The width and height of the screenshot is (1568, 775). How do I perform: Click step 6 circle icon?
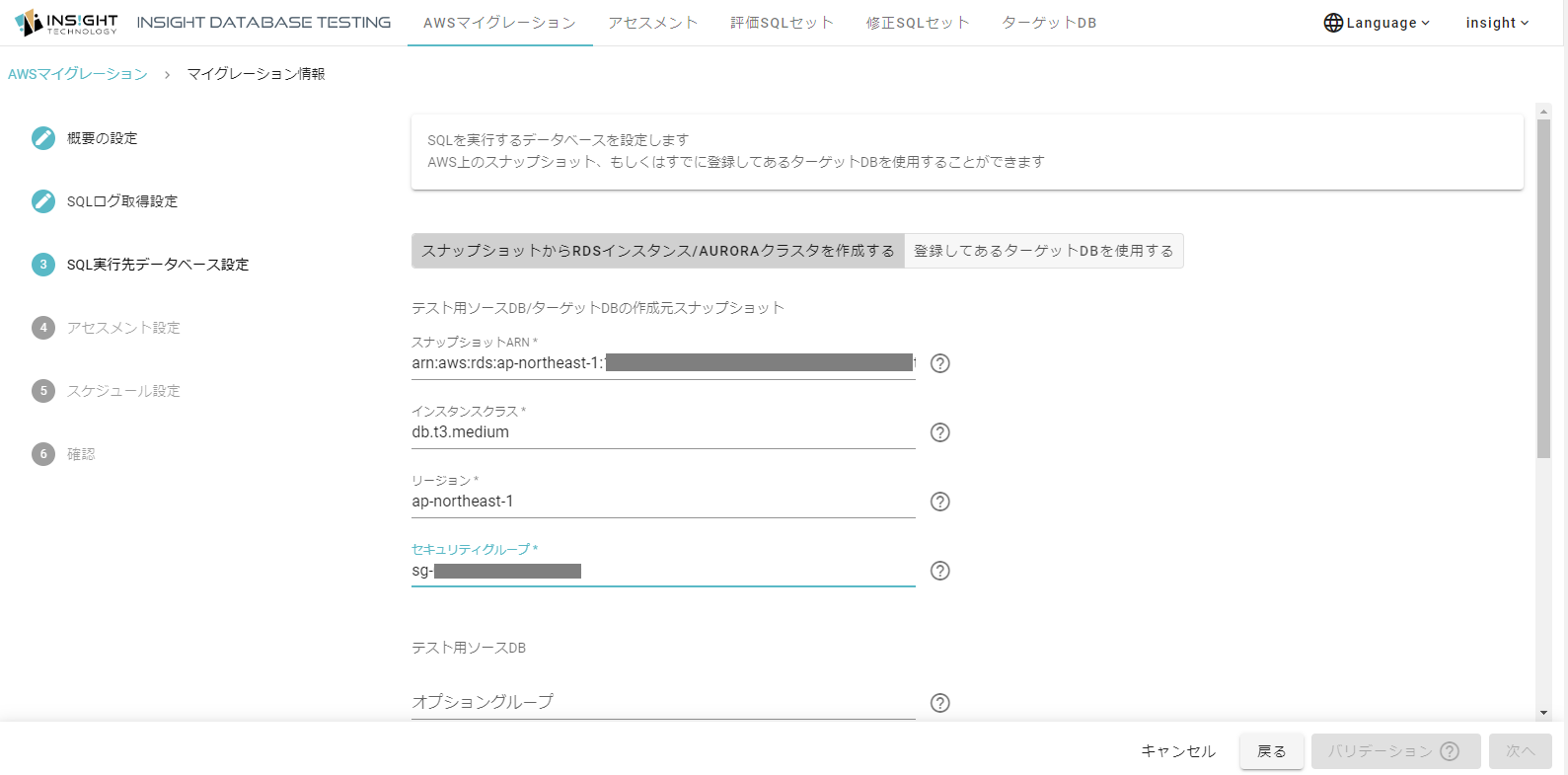(43, 454)
